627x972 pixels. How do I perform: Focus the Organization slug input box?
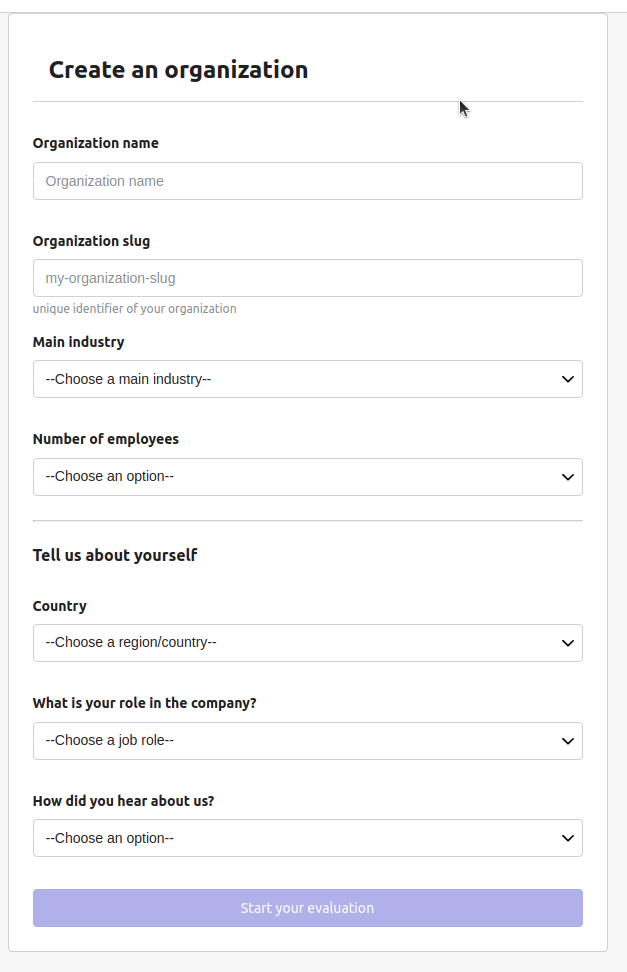point(307,278)
